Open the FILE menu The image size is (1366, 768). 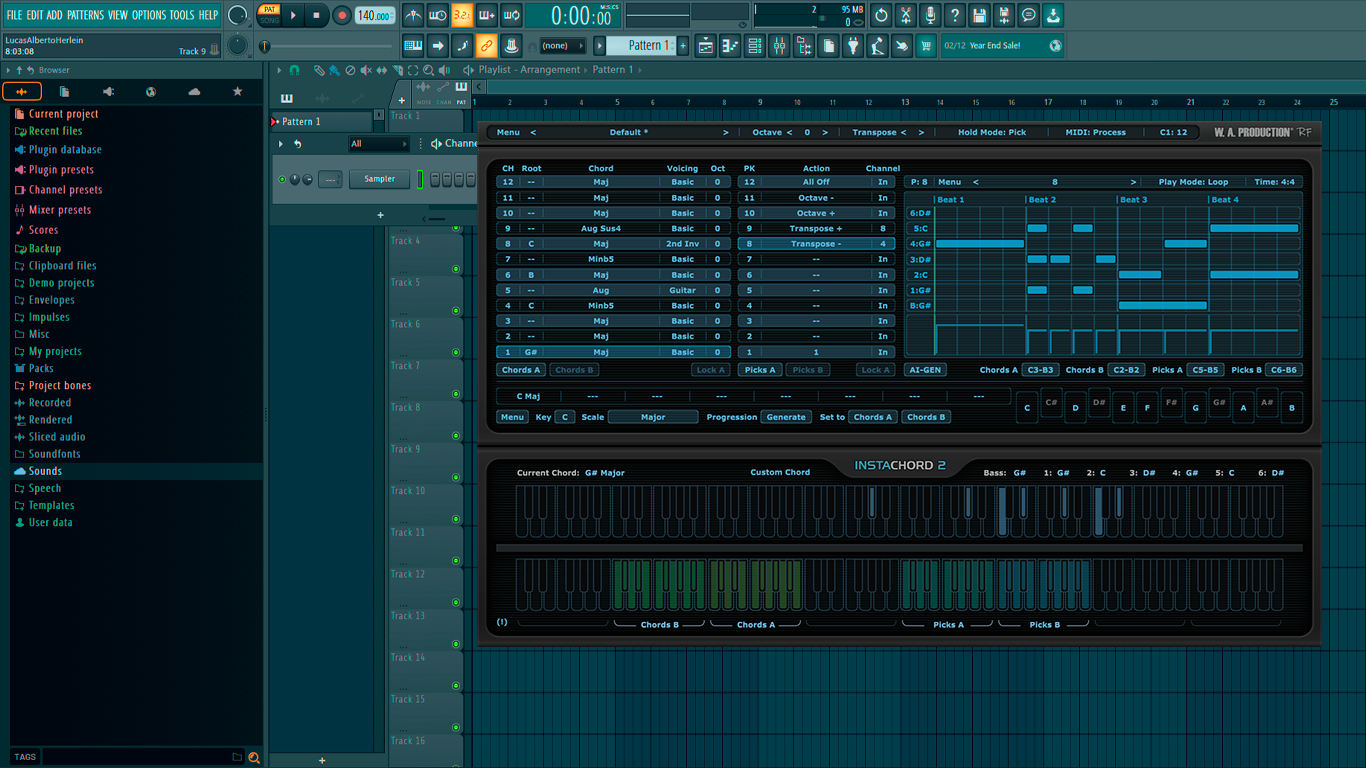click(x=14, y=15)
